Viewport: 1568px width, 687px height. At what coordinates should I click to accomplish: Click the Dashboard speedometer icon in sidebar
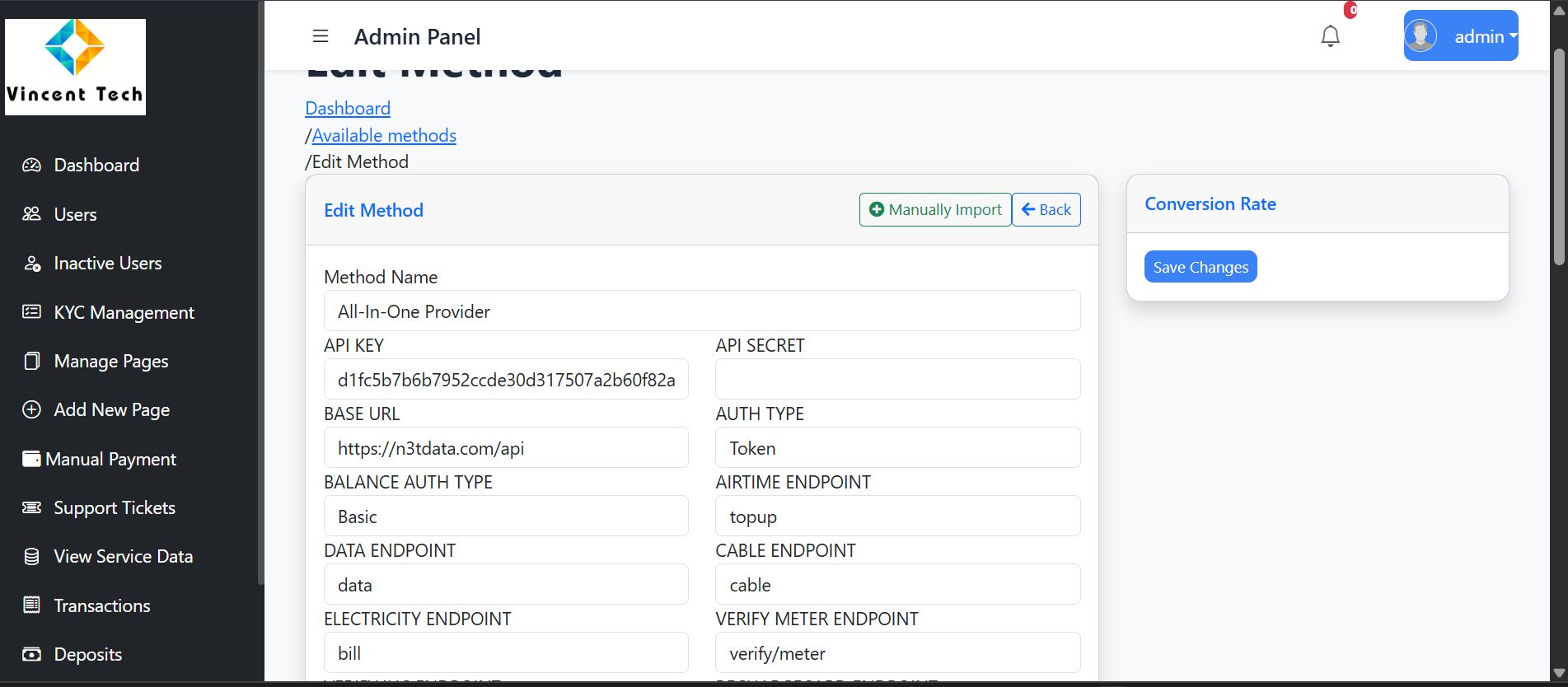[31, 165]
